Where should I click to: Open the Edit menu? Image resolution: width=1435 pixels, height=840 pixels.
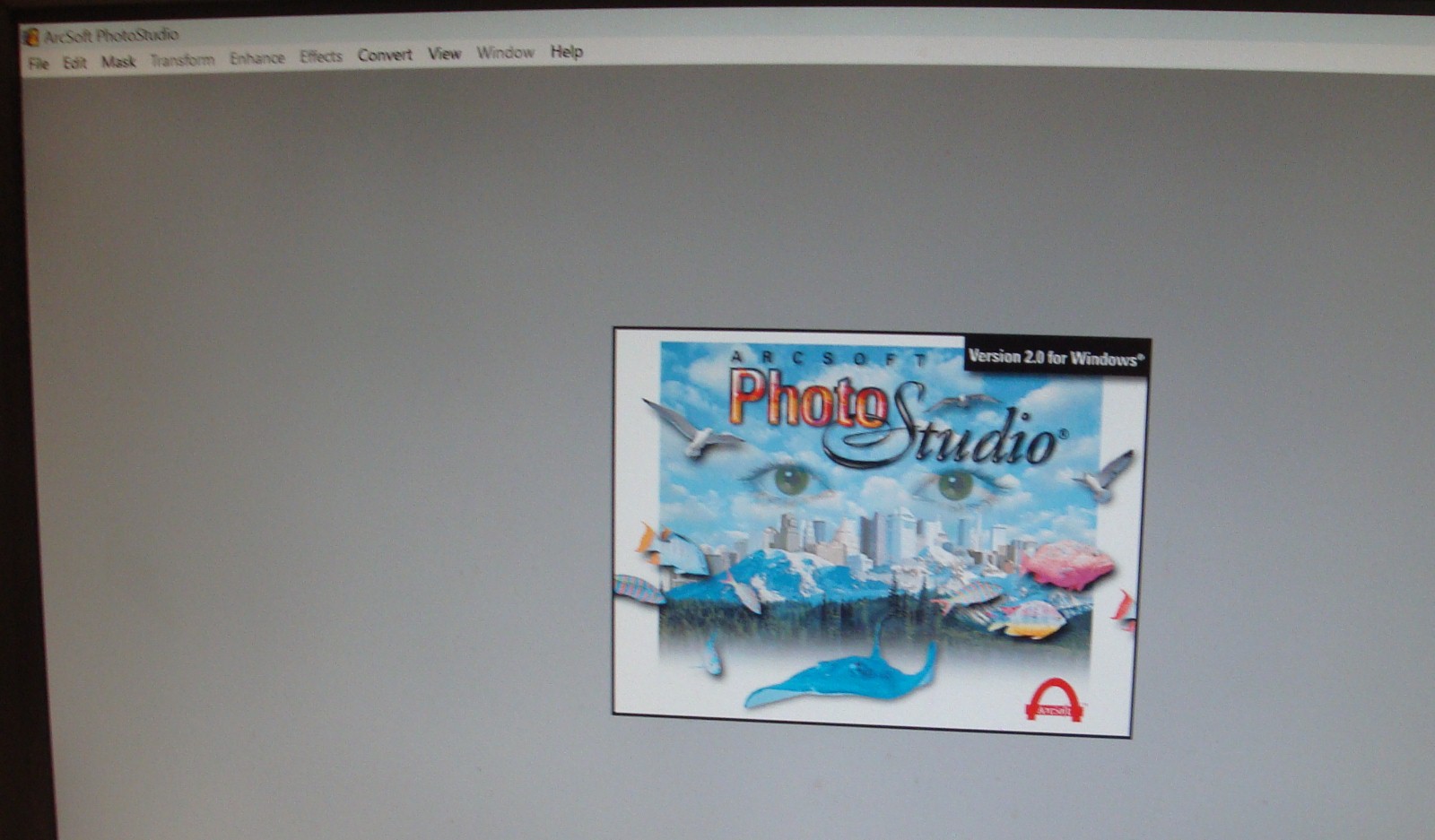click(74, 63)
